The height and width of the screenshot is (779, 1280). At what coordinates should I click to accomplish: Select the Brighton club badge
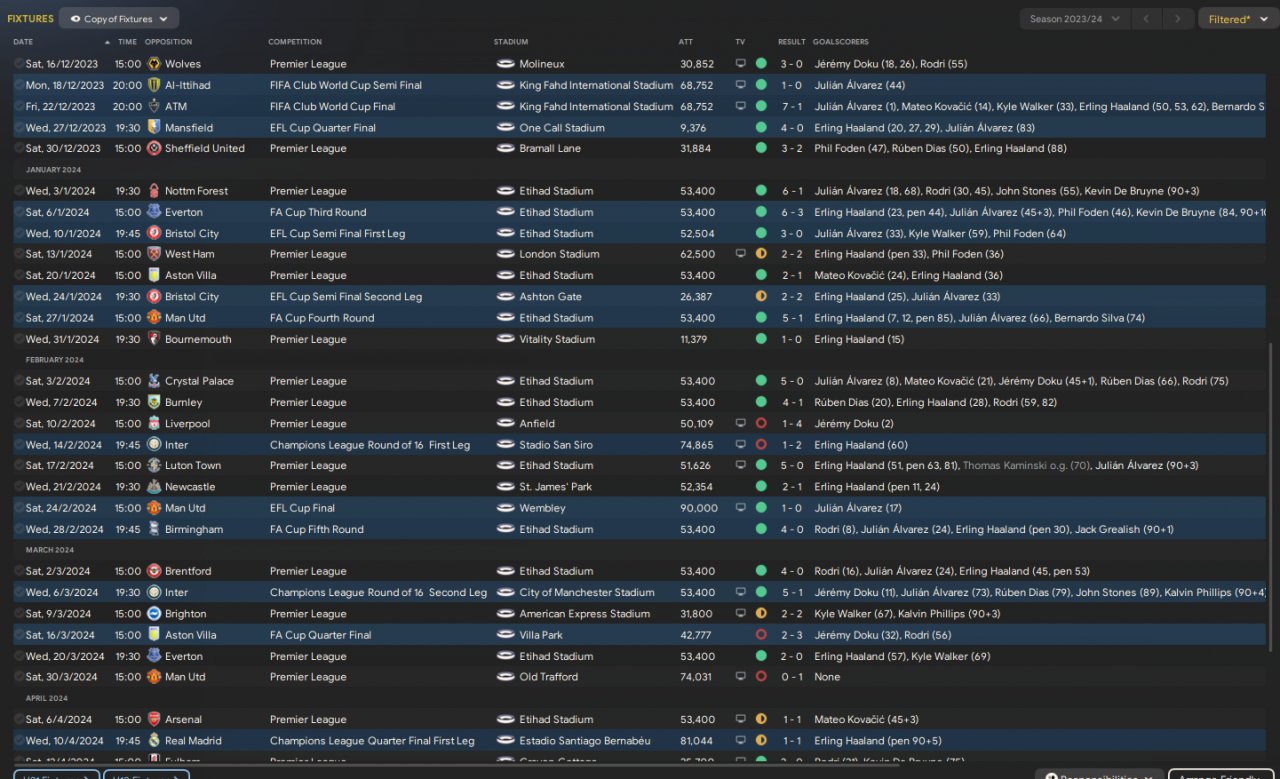[x=154, y=614]
